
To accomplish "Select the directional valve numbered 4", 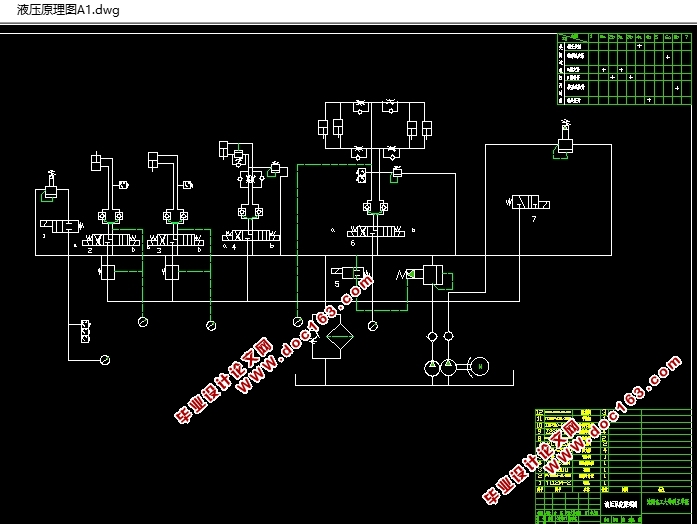I will (x=251, y=236).
